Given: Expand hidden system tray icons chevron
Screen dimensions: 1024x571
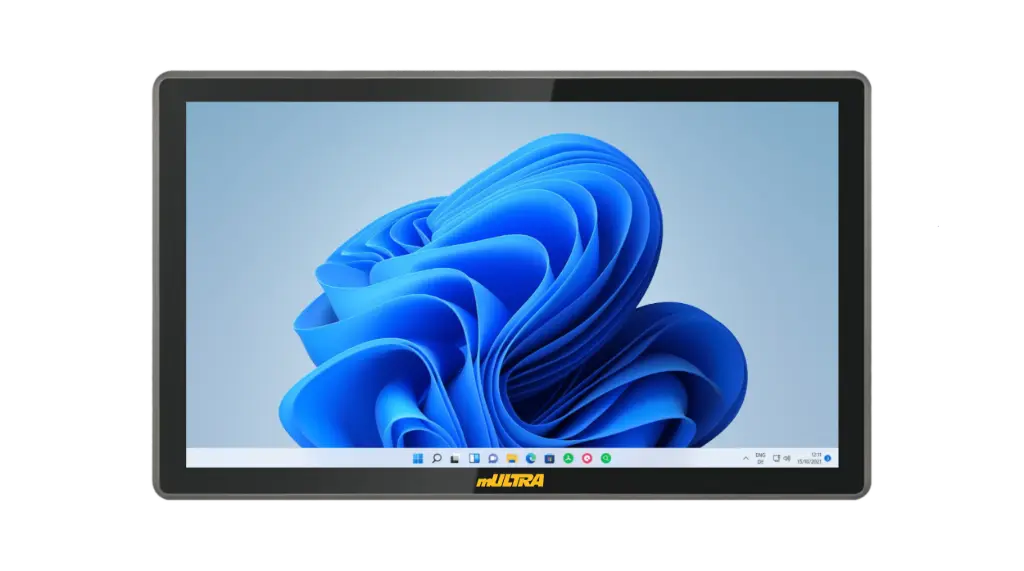Looking at the screenshot, I should point(746,459).
